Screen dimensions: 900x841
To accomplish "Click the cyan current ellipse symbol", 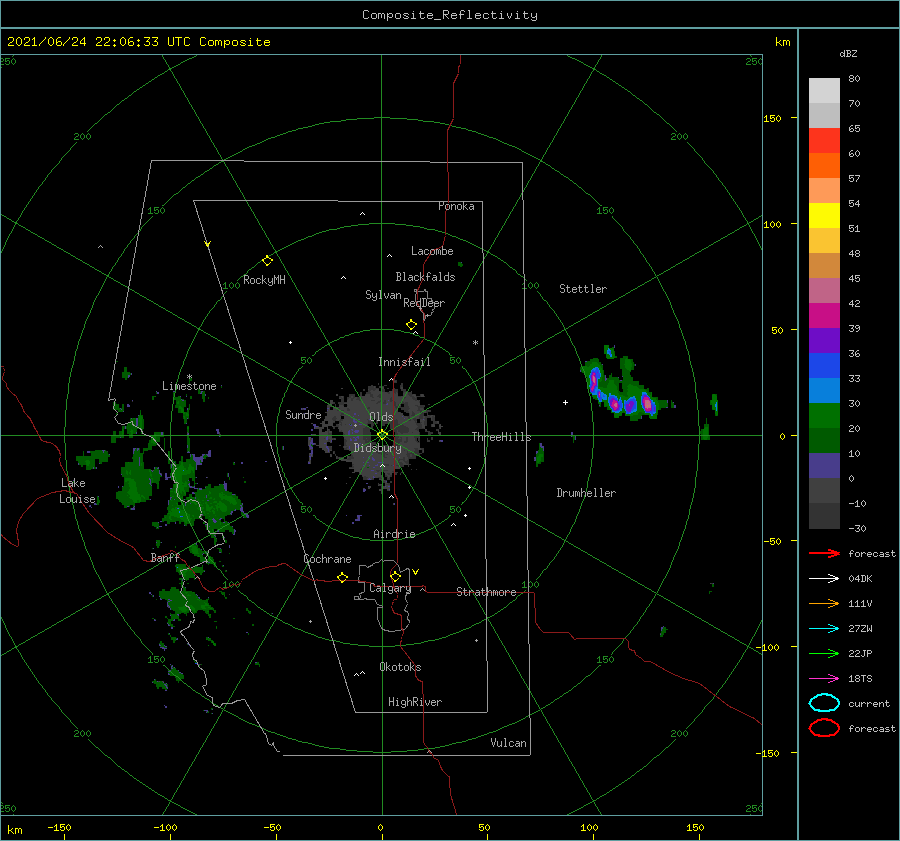I will coord(824,703).
